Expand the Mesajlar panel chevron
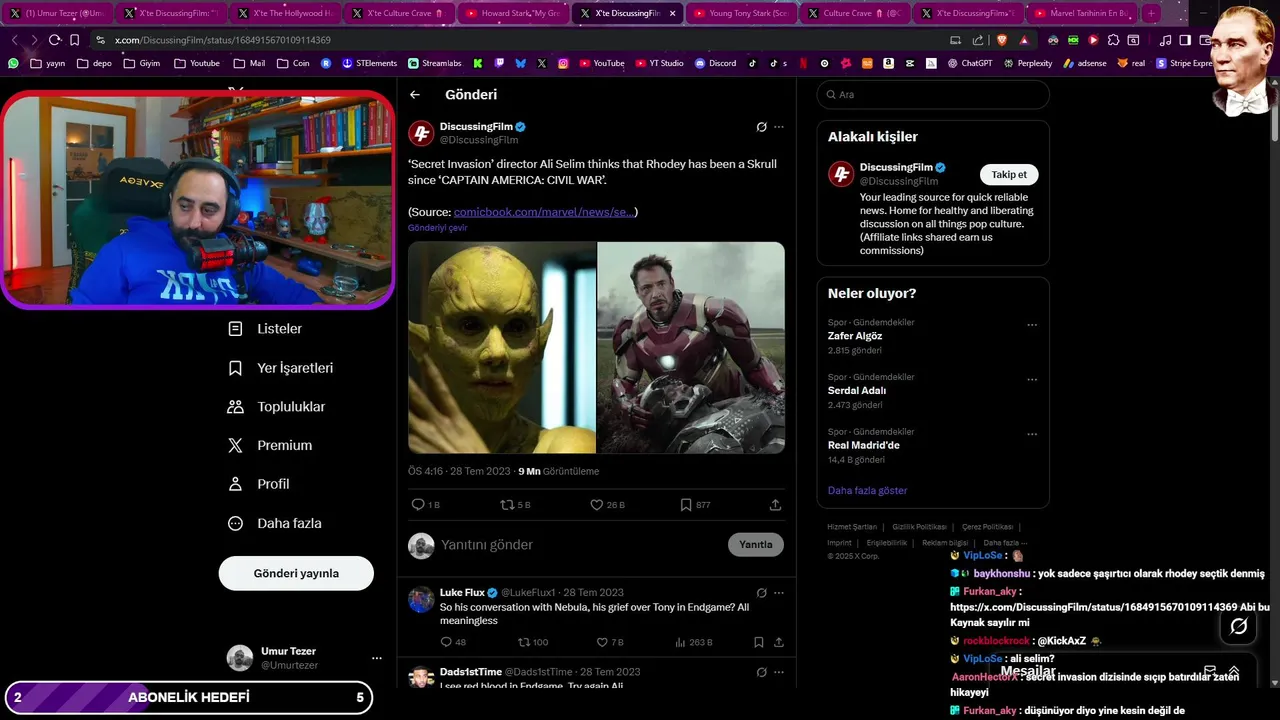1280x720 pixels. [1234, 671]
